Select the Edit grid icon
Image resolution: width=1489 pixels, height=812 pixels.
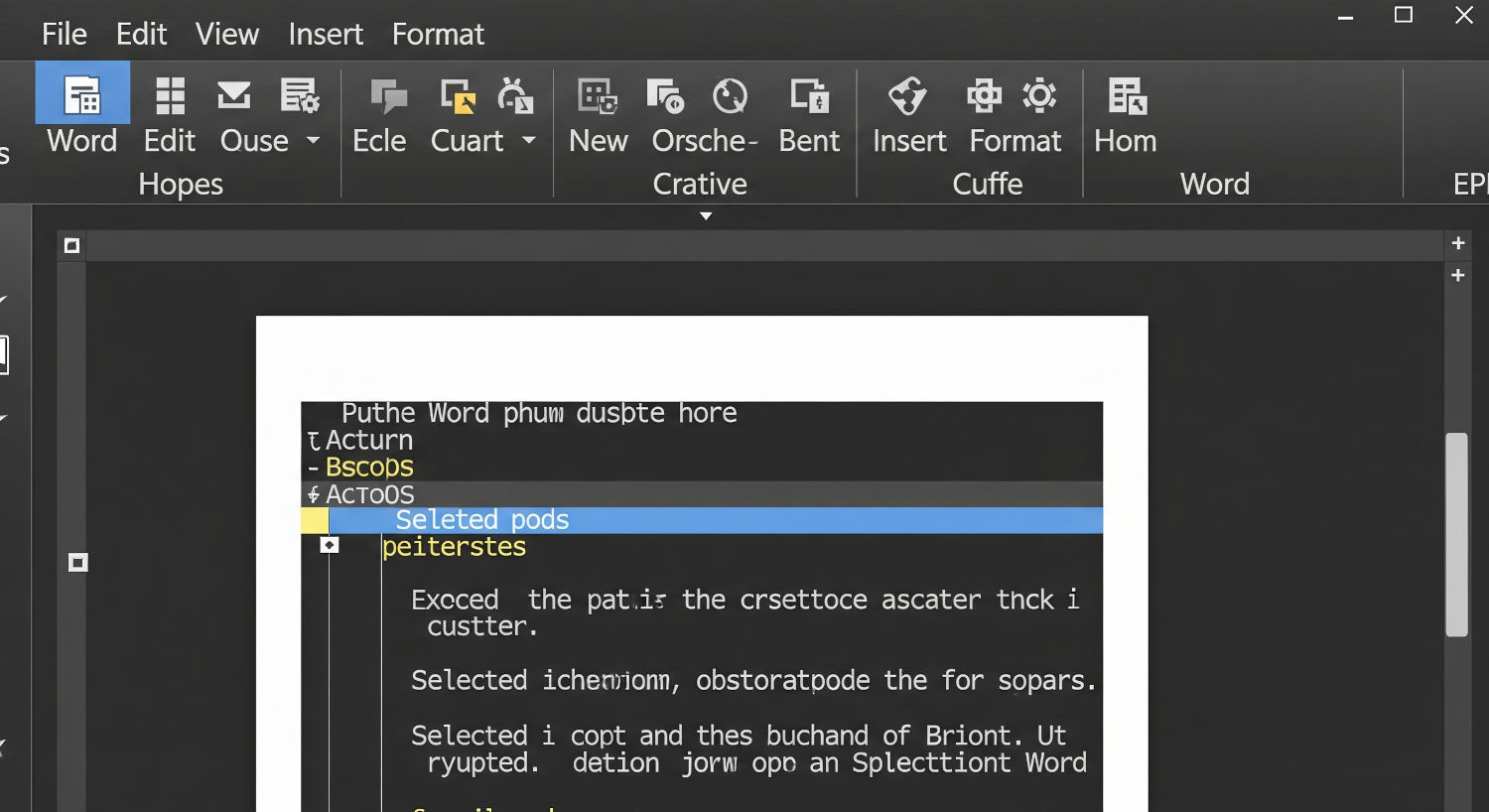coord(170,96)
